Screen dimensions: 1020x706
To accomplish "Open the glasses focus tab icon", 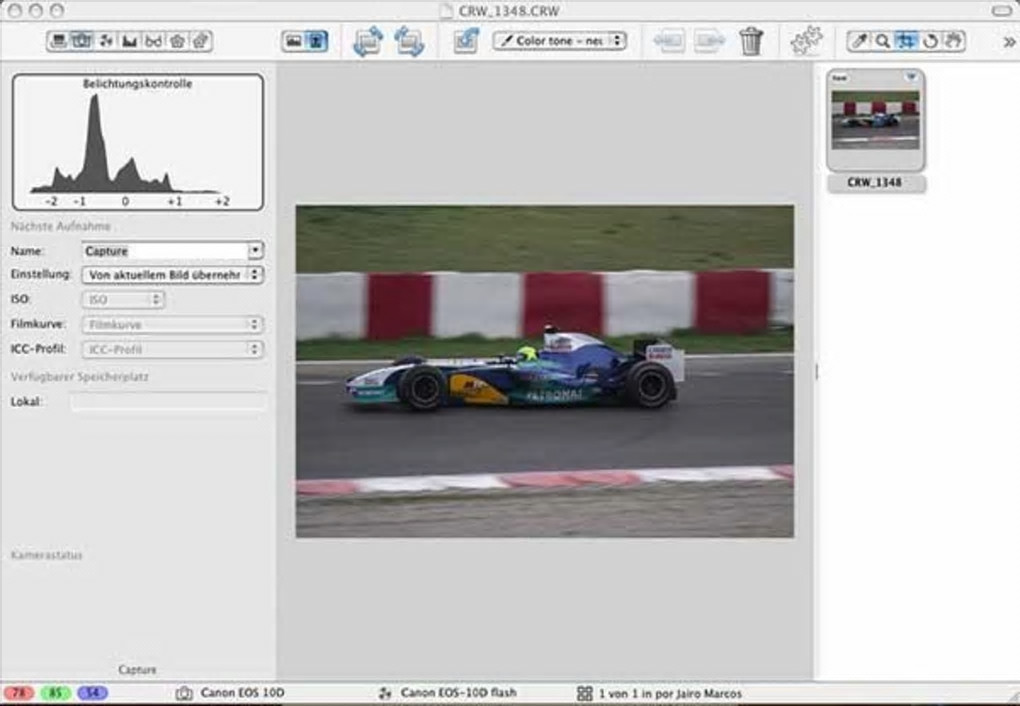I will tap(153, 41).
